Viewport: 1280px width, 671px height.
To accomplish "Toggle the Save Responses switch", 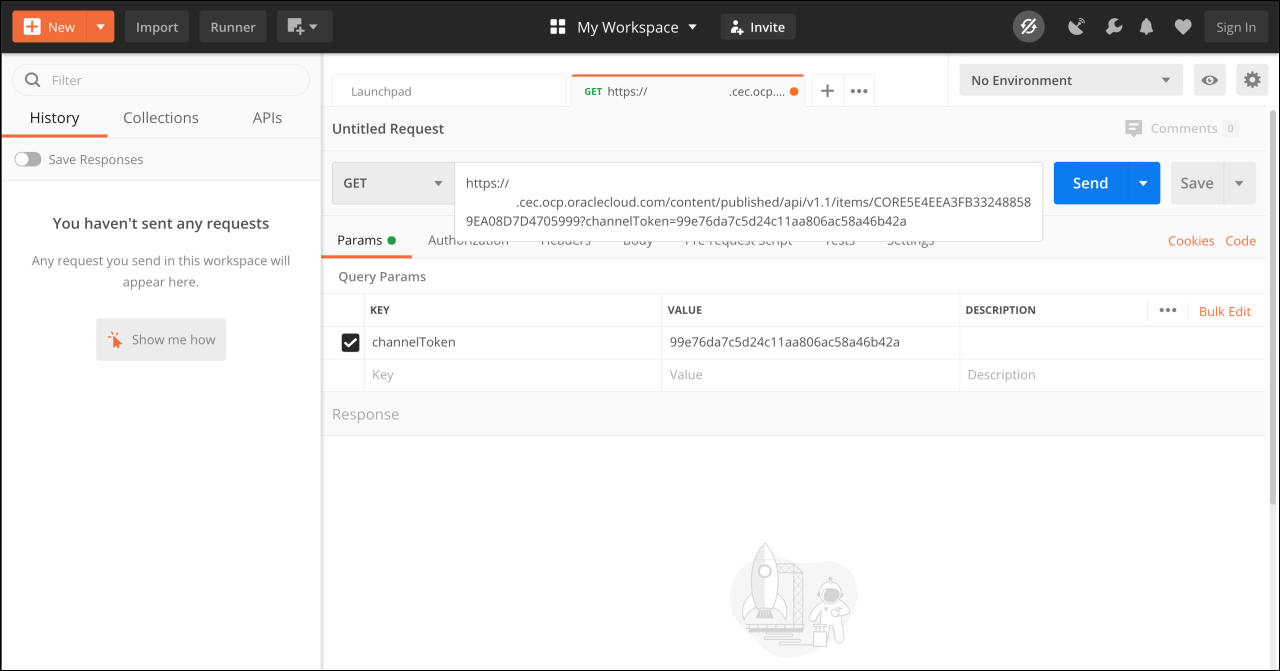I will click(28, 159).
